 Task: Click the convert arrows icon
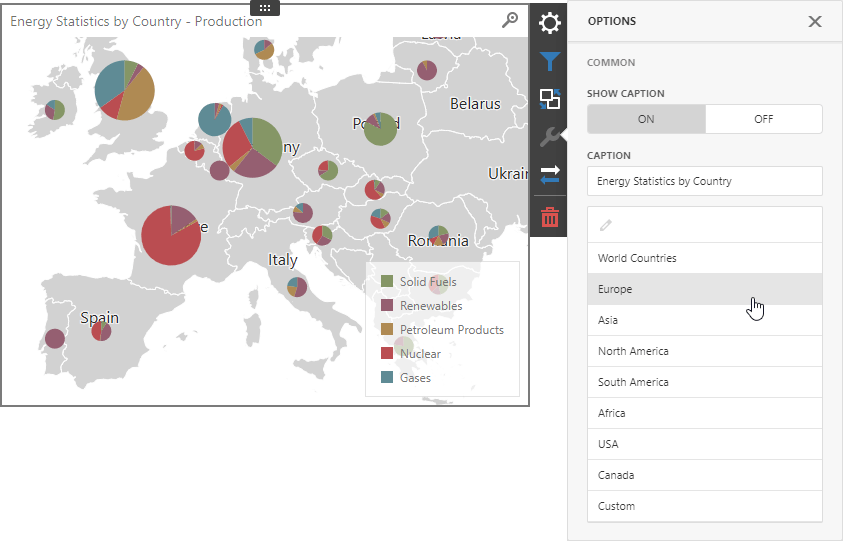tap(549, 175)
